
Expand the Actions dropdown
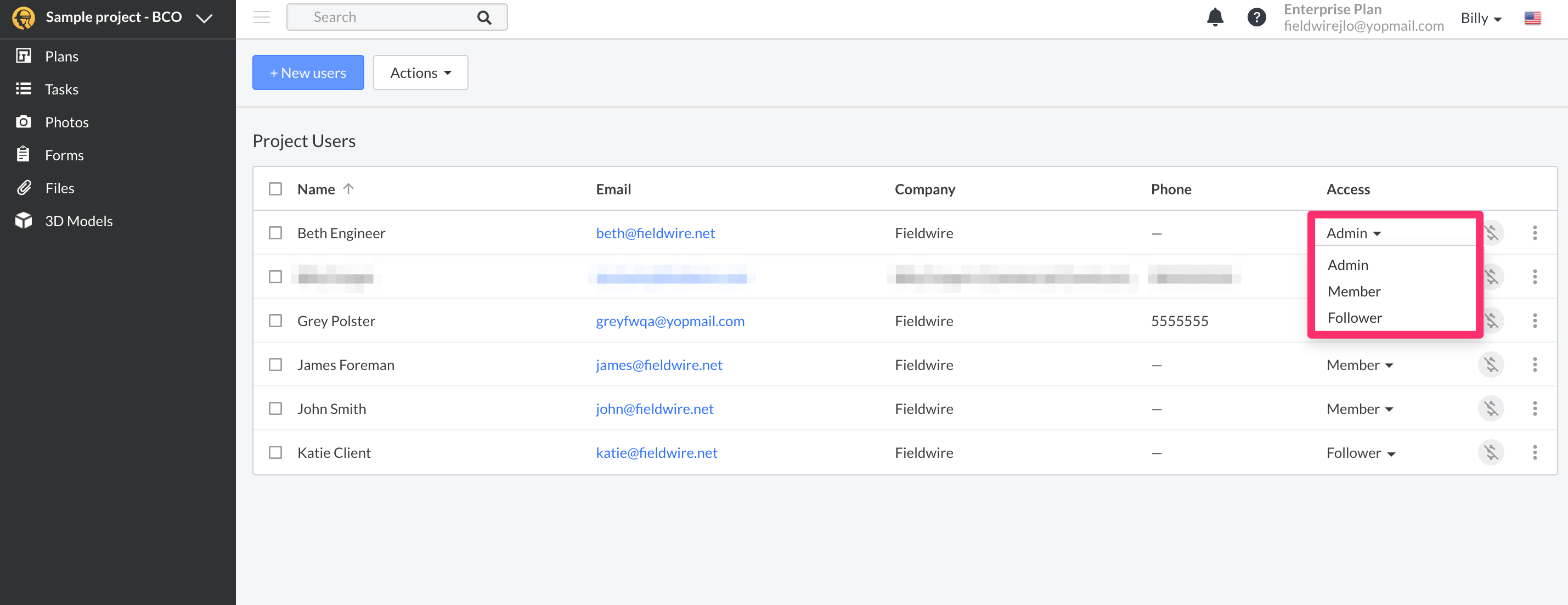coord(420,72)
